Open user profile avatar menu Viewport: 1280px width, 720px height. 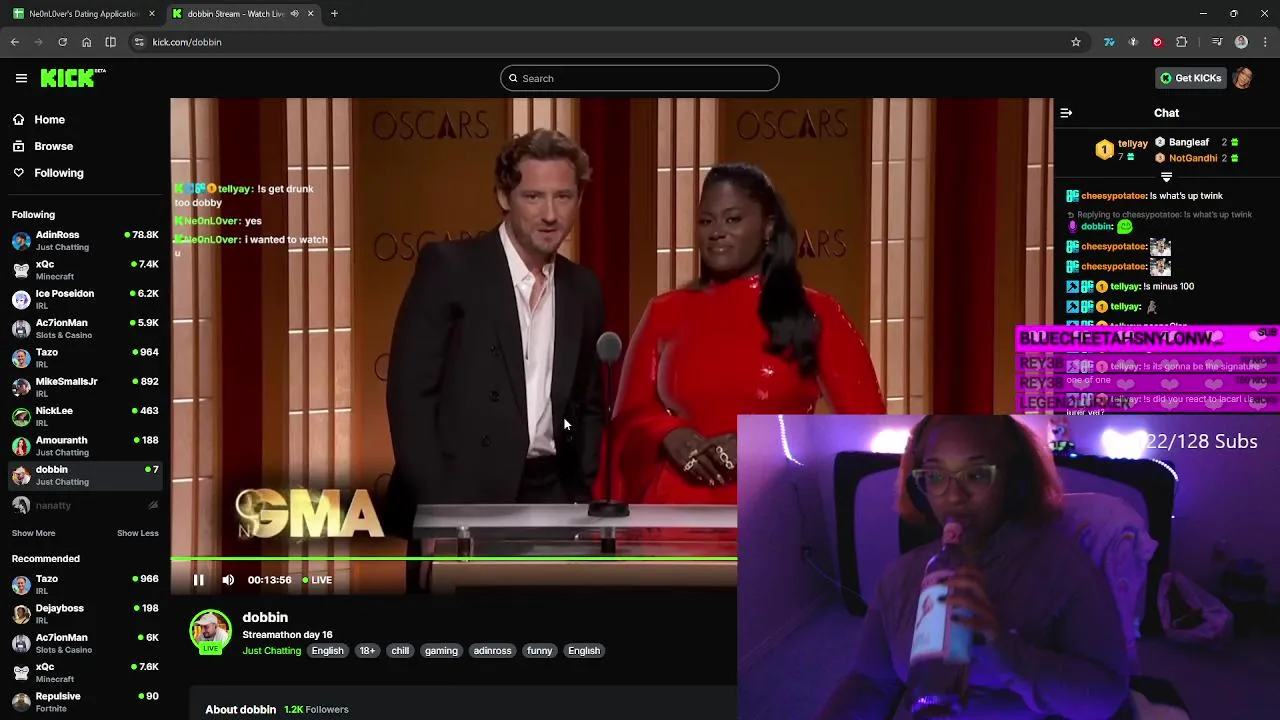coord(1243,78)
